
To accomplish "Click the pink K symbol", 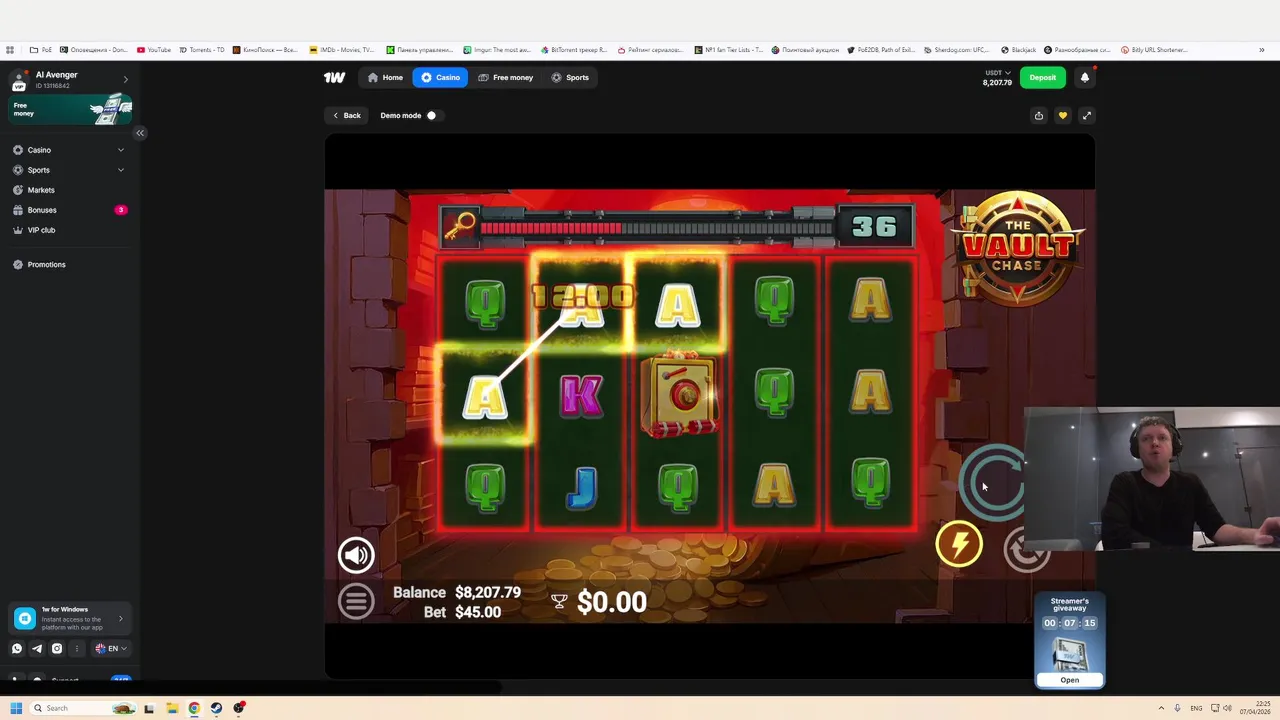I will pyautogui.click(x=582, y=396).
